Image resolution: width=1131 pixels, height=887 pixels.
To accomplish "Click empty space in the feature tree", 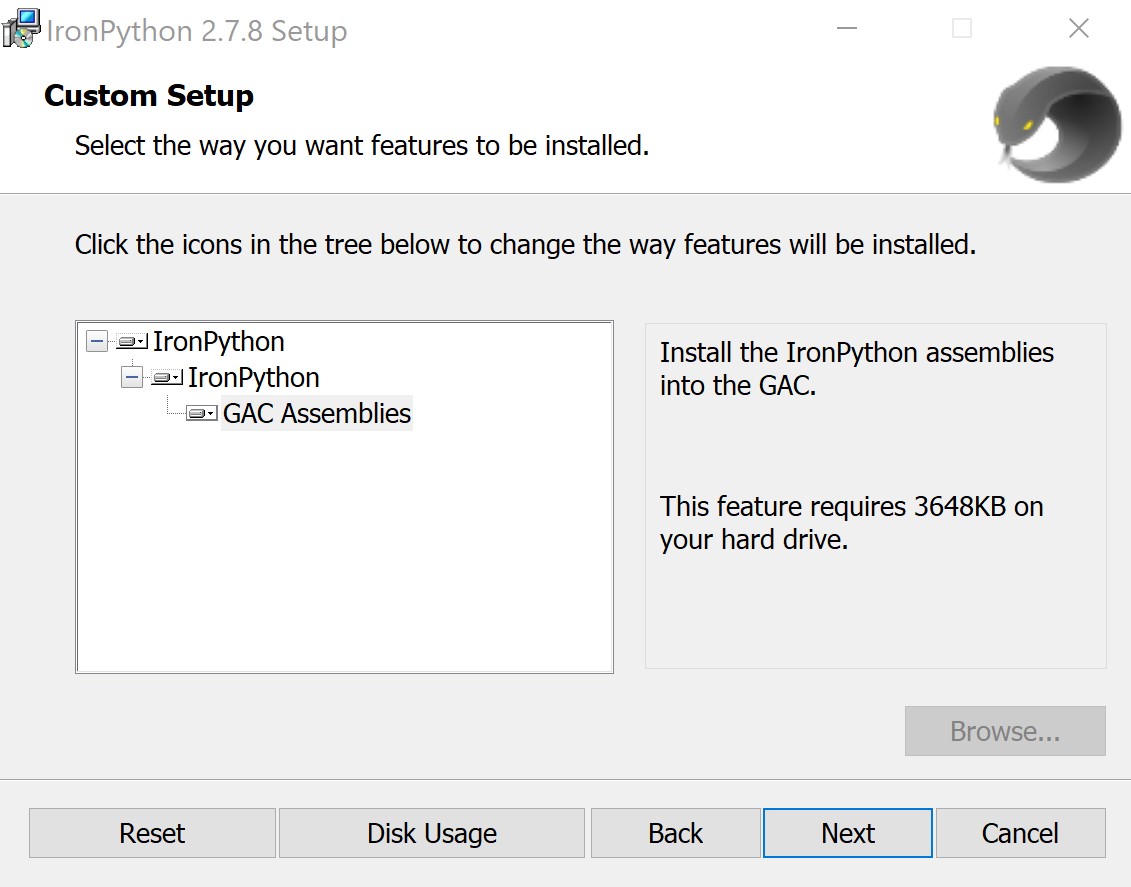I will tap(344, 560).
